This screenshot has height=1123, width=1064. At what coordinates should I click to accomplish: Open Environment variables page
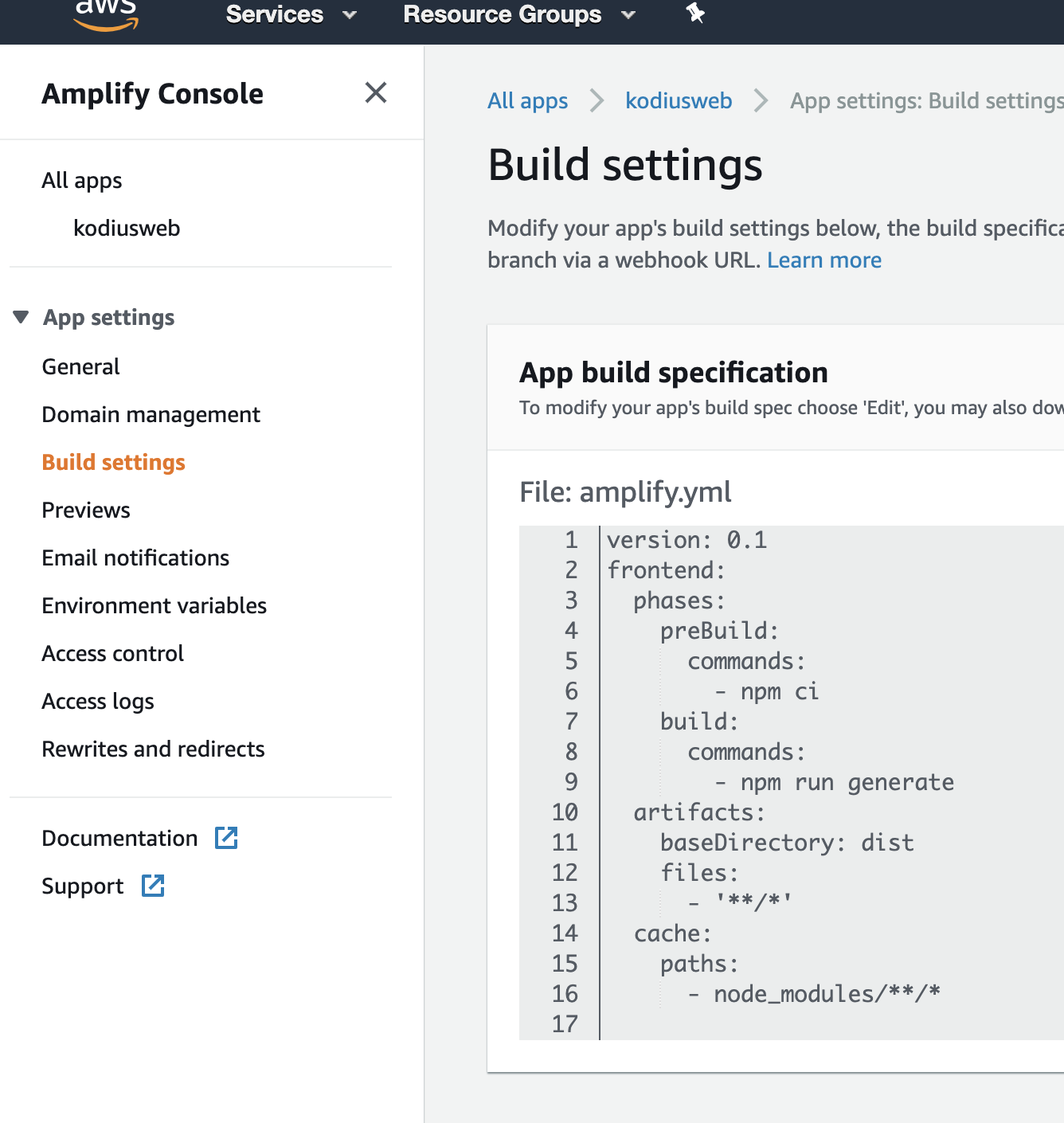155,605
